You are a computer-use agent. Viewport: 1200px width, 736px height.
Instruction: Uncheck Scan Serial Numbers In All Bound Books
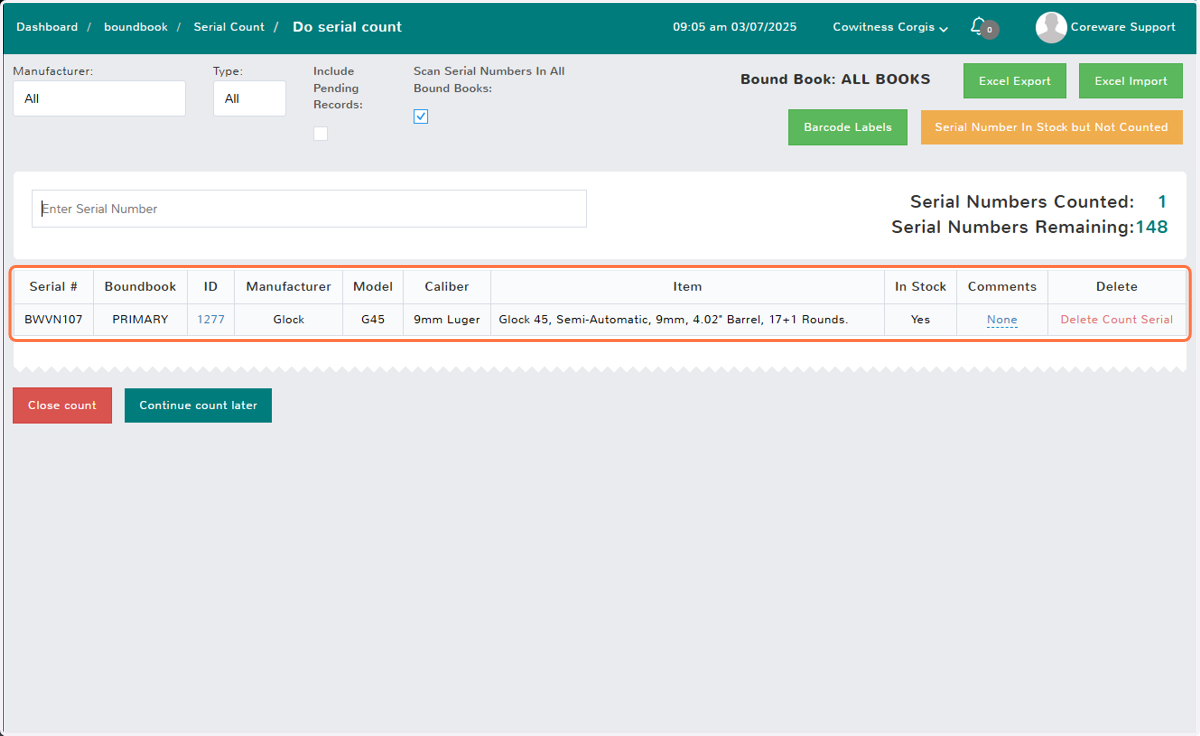[421, 116]
